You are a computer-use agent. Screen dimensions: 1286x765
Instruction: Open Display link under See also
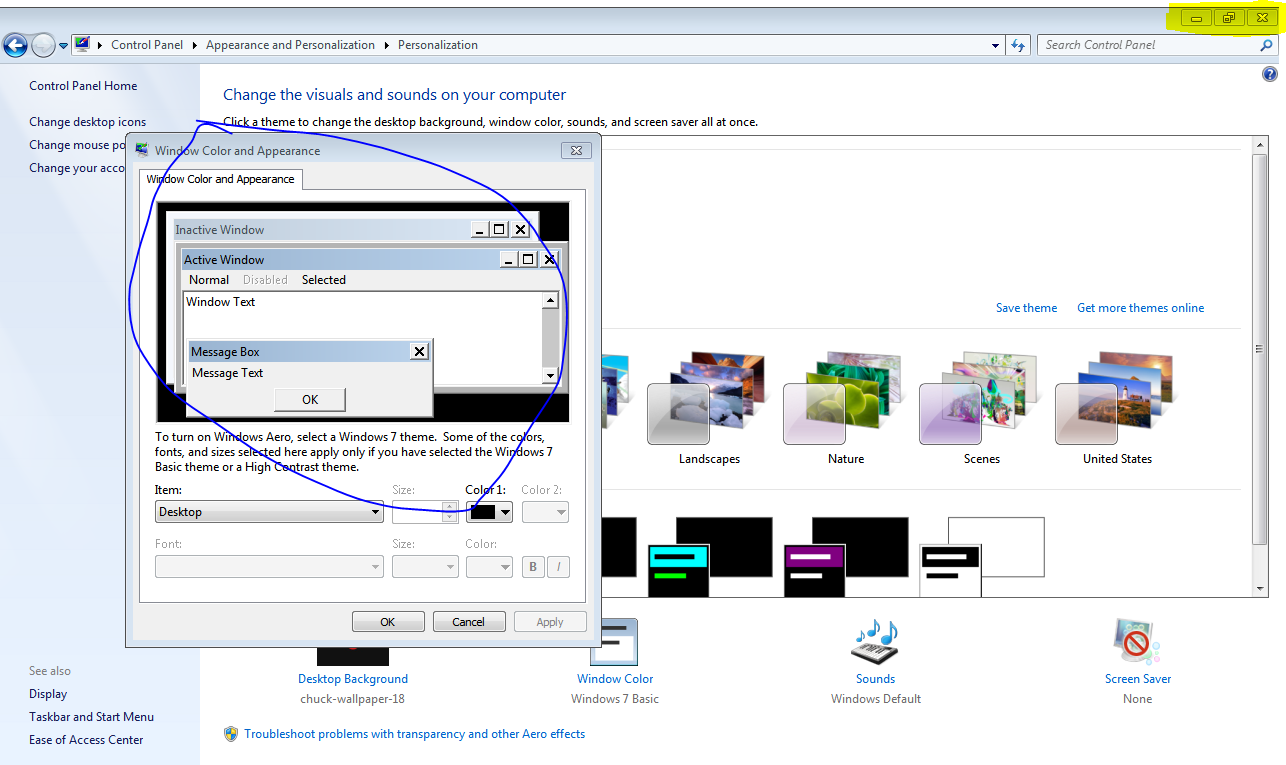tap(48, 694)
